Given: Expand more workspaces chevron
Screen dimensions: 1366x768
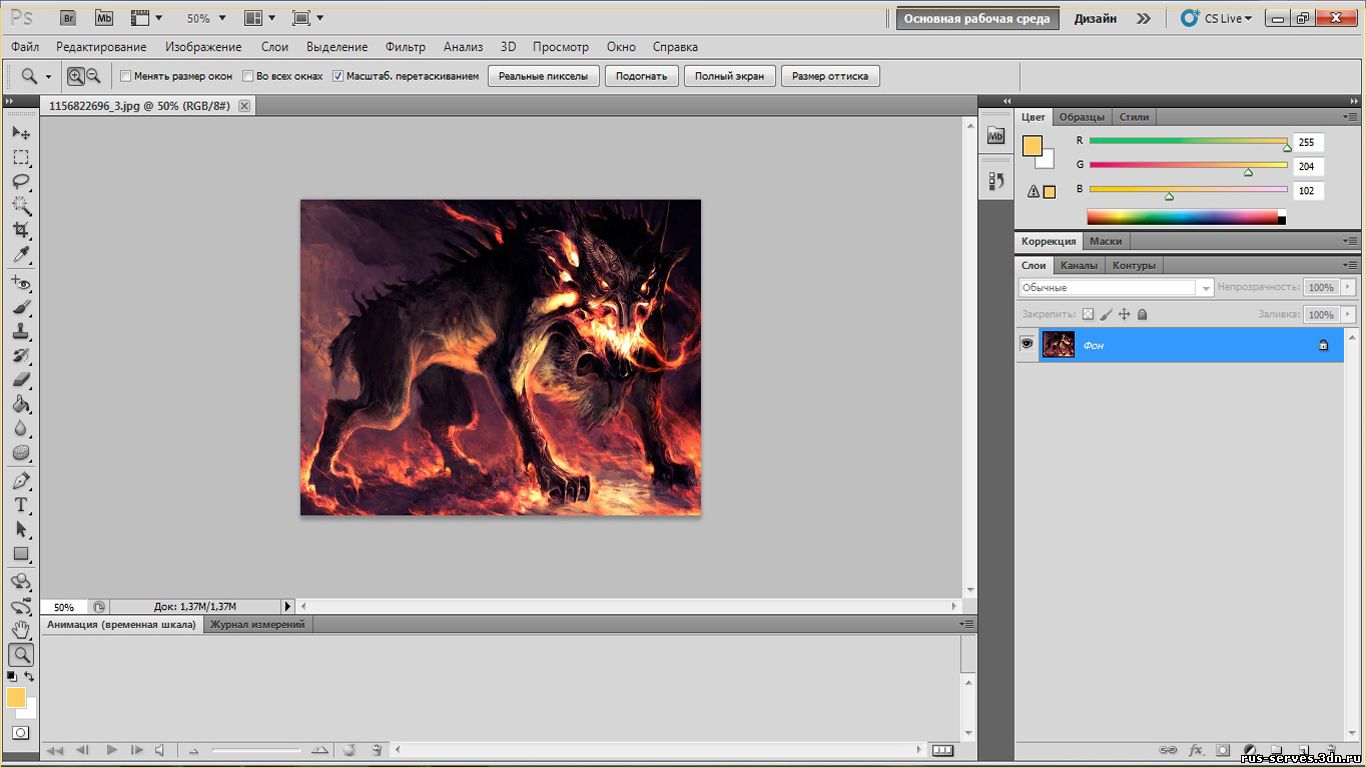Looking at the screenshot, I should [x=1143, y=18].
